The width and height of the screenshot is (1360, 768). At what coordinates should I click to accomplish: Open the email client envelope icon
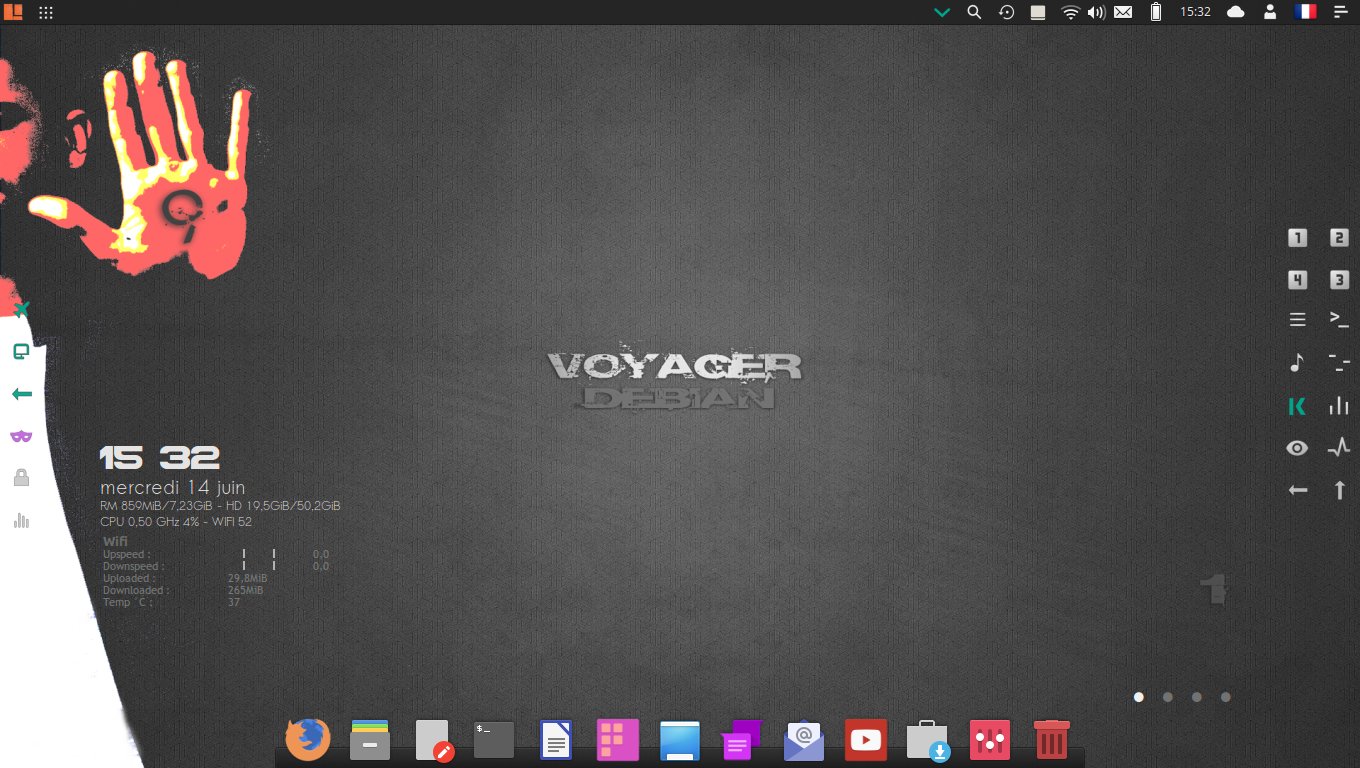(x=804, y=740)
